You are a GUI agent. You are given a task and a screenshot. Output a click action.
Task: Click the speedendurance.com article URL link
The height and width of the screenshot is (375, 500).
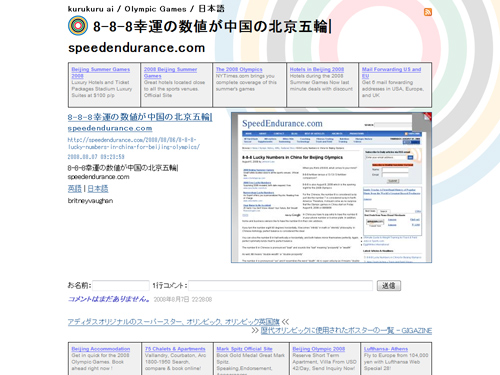pyautogui.click(x=134, y=143)
